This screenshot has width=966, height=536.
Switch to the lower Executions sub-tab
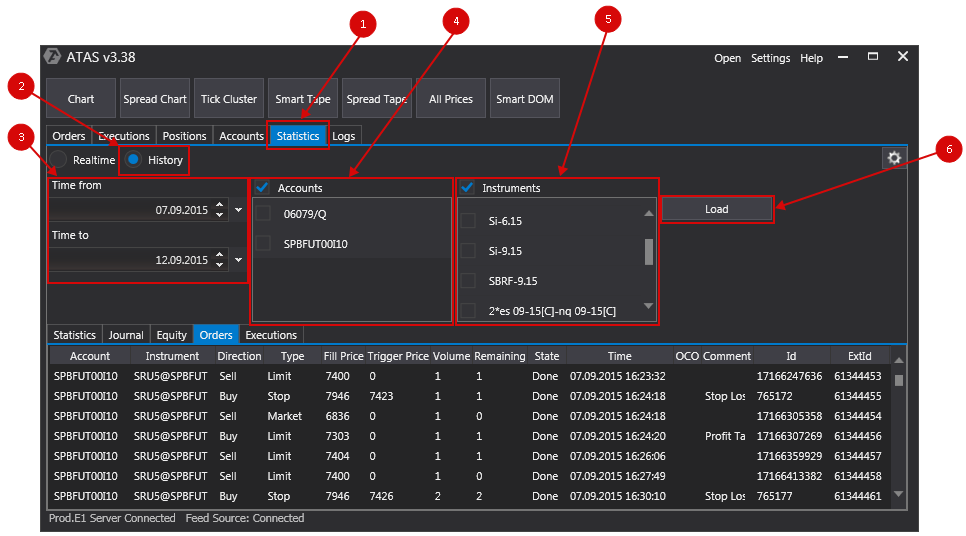(x=271, y=335)
